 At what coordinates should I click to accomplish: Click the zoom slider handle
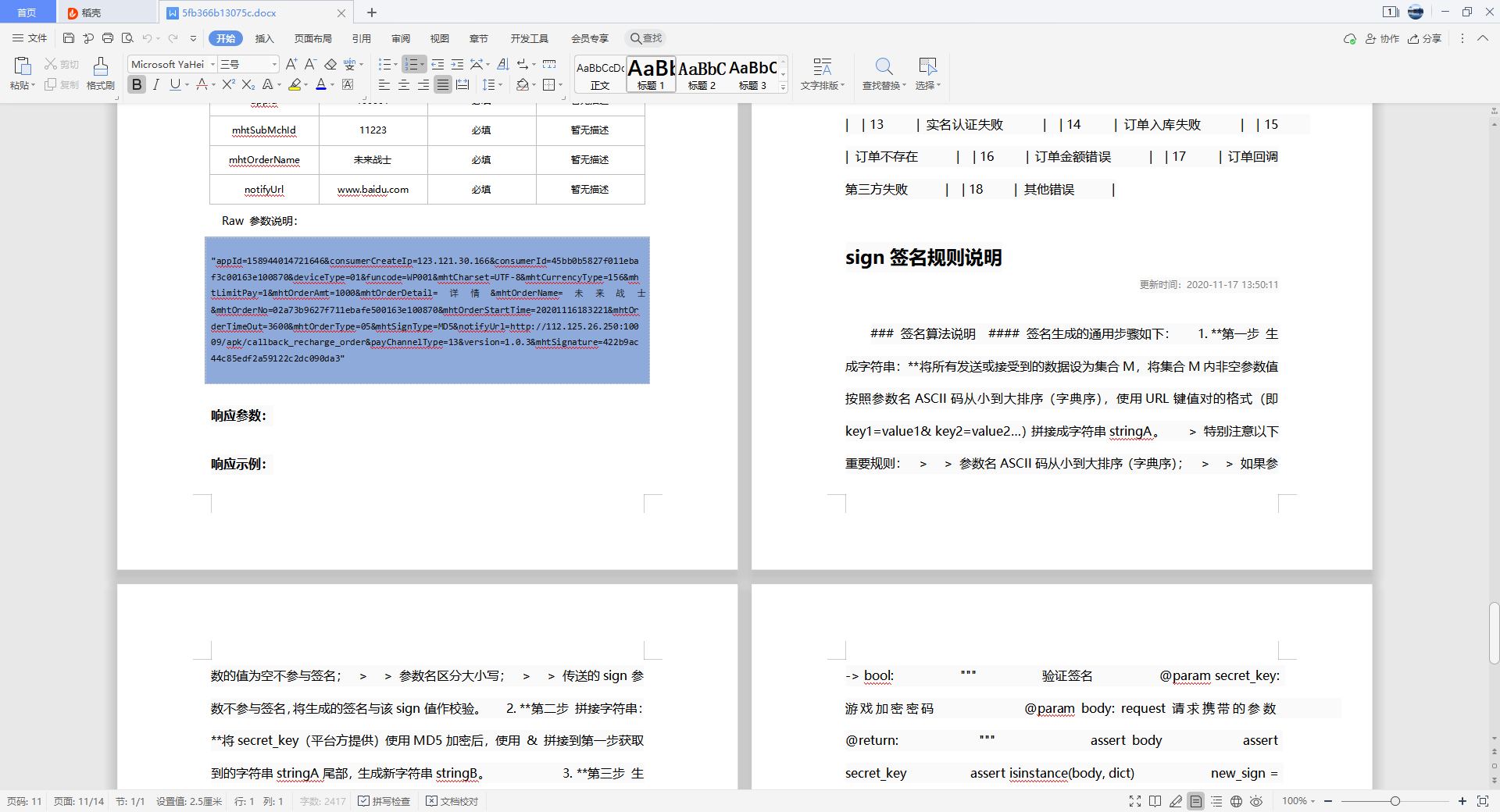coord(1395,801)
